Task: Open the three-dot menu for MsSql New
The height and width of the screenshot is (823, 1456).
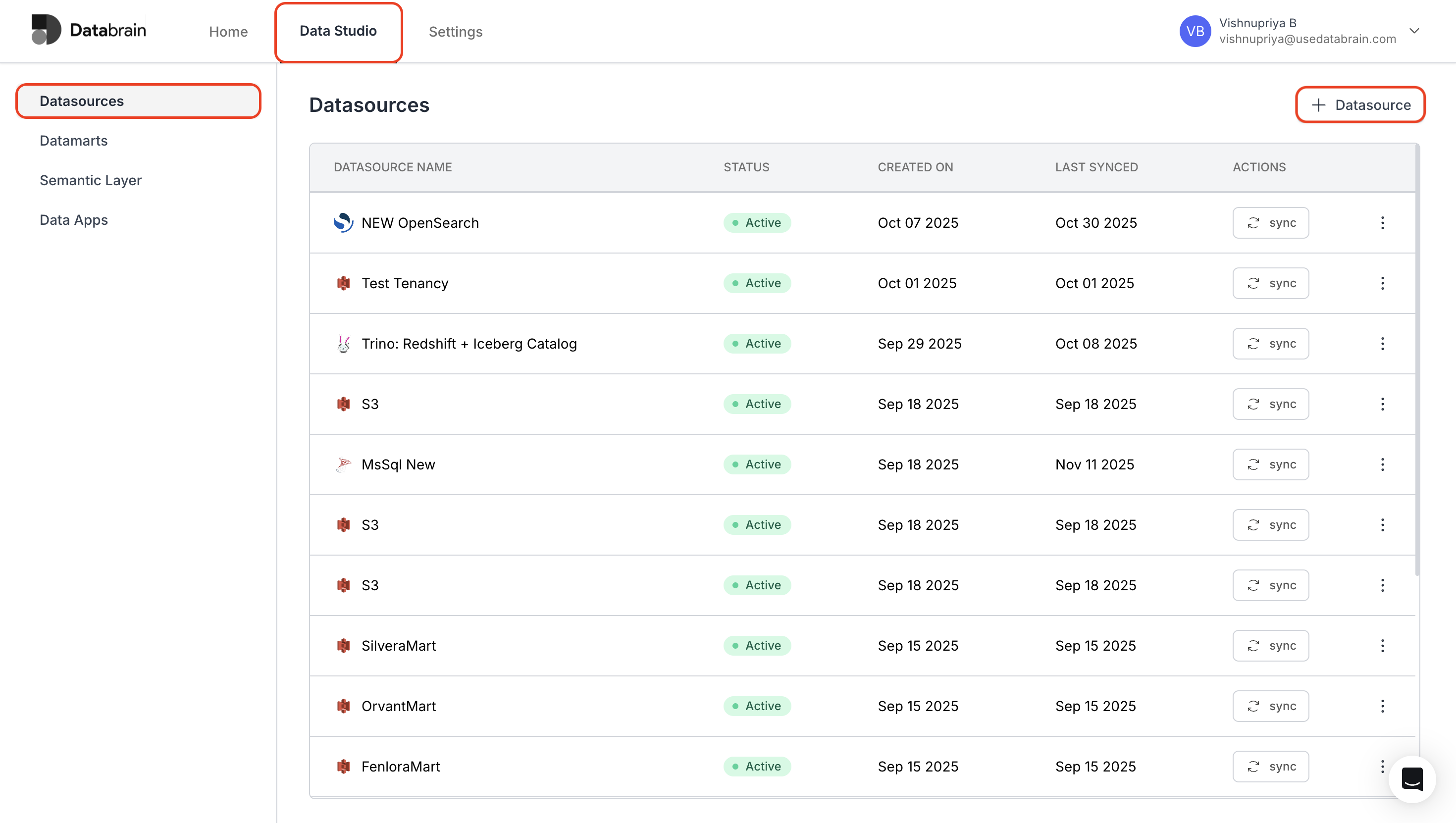Action: pyautogui.click(x=1382, y=464)
